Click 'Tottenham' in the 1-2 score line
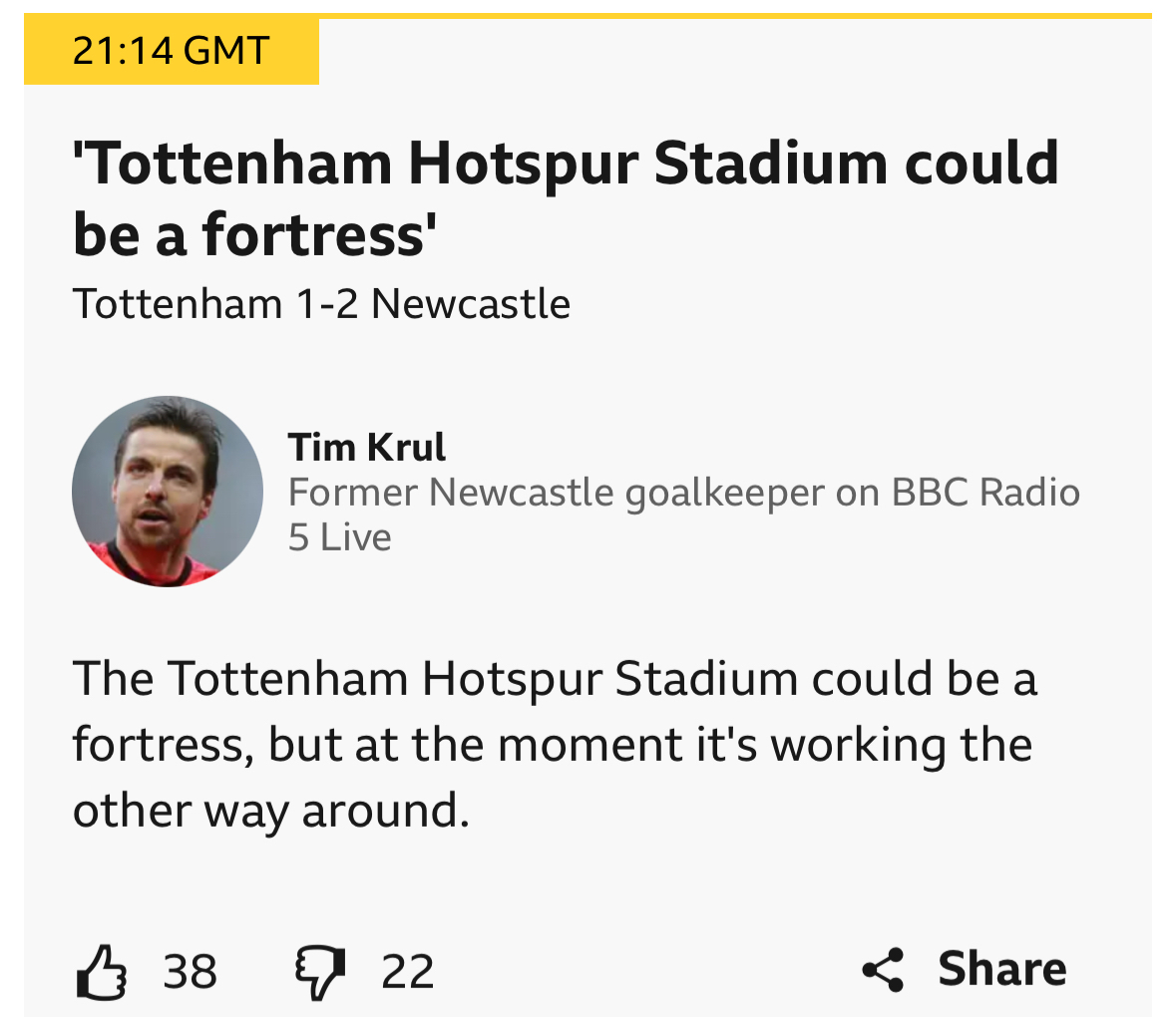Image resolution: width=1176 pixels, height=1017 pixels. coord(178,304)
